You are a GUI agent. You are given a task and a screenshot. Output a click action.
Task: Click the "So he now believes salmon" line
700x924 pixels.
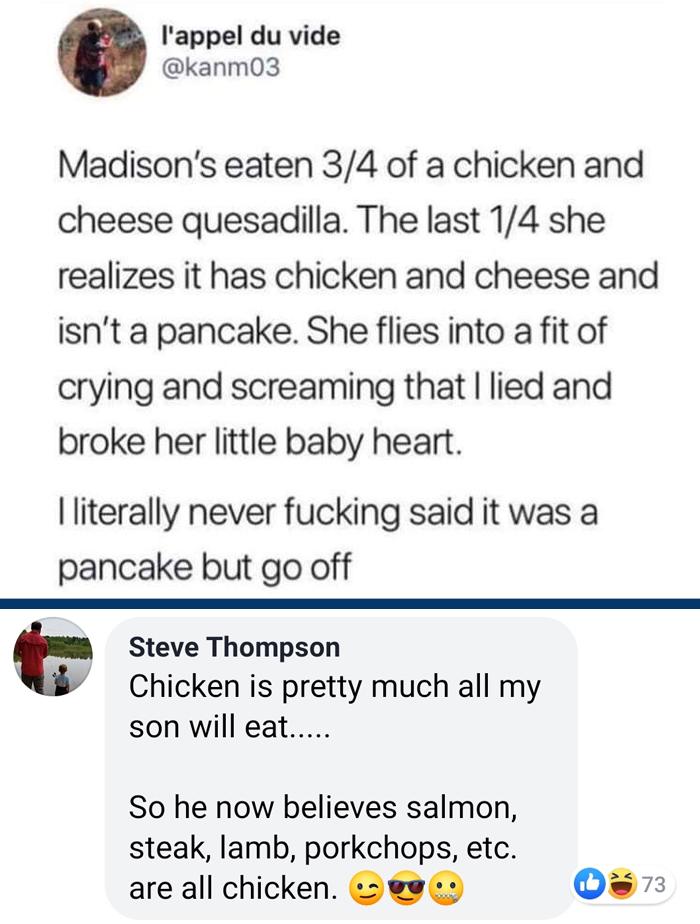tap(324, 805)
